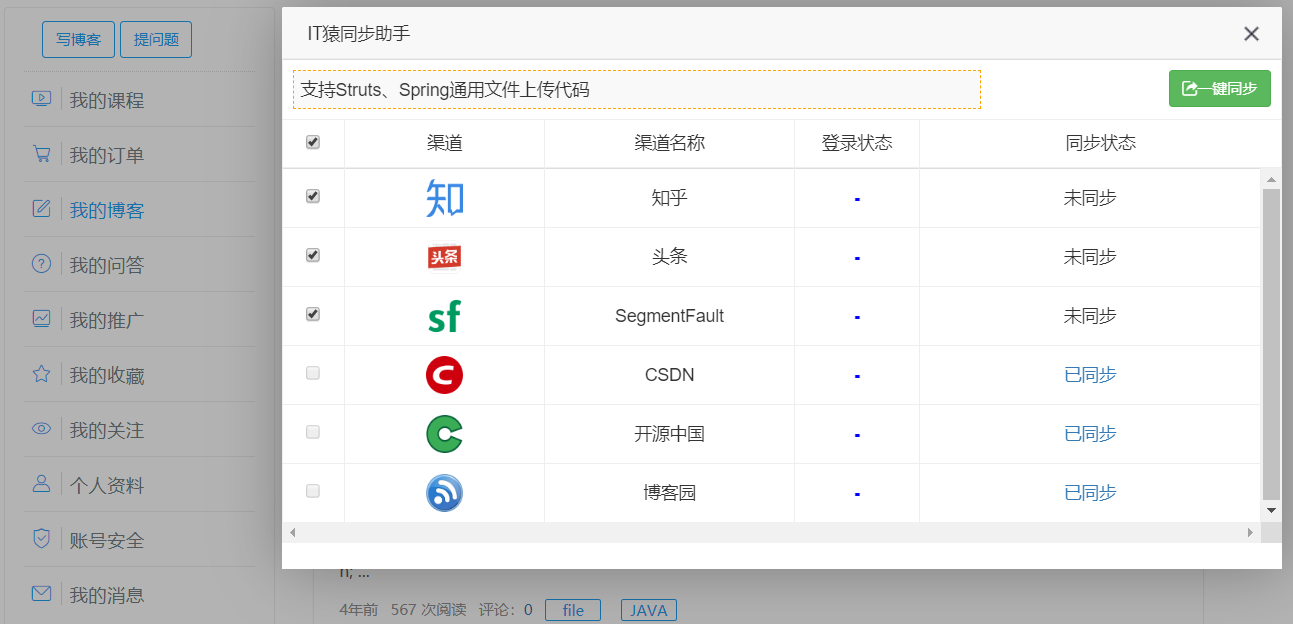1293x624 pixels.
Task: Click 未同步 status in the 头条 row
Action: [x=1090, y=257]
